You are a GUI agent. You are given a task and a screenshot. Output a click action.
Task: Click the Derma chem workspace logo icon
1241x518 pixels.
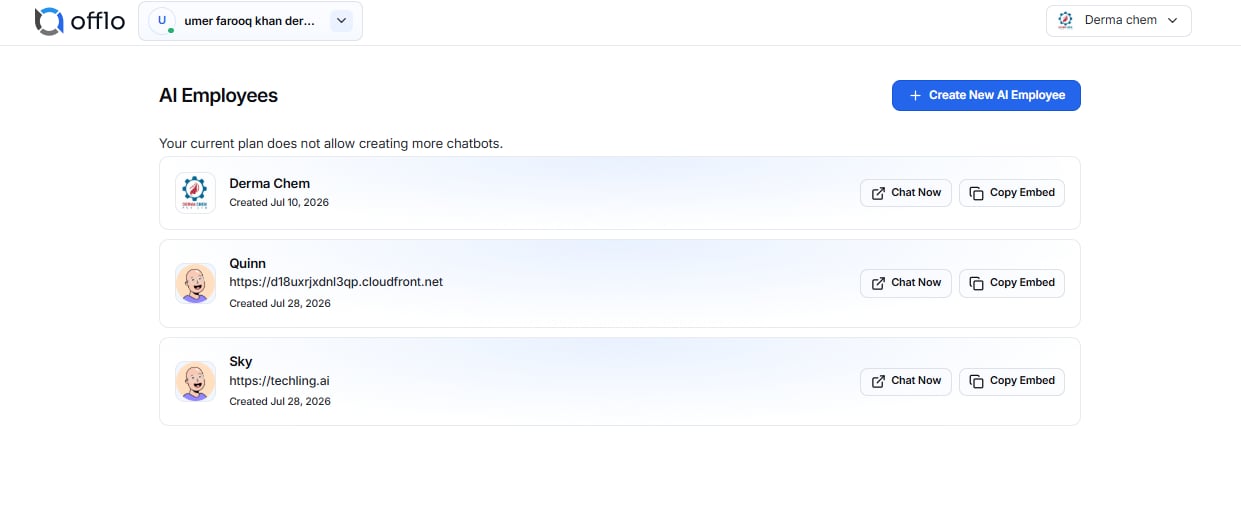coord(1065,20)
